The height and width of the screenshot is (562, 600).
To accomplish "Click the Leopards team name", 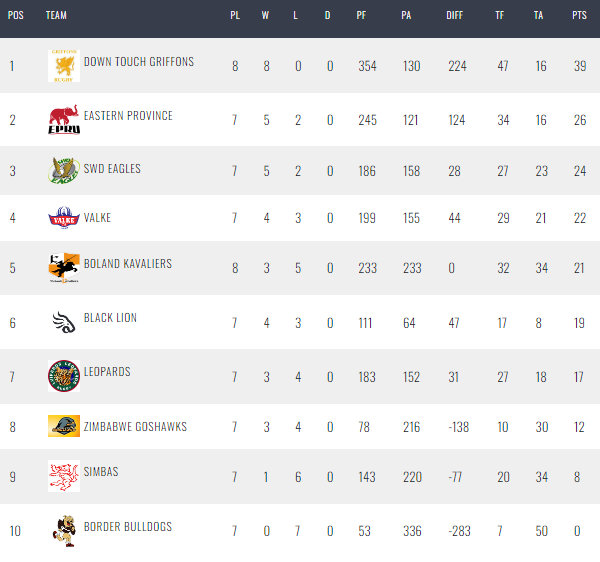I will pos(107,371).
